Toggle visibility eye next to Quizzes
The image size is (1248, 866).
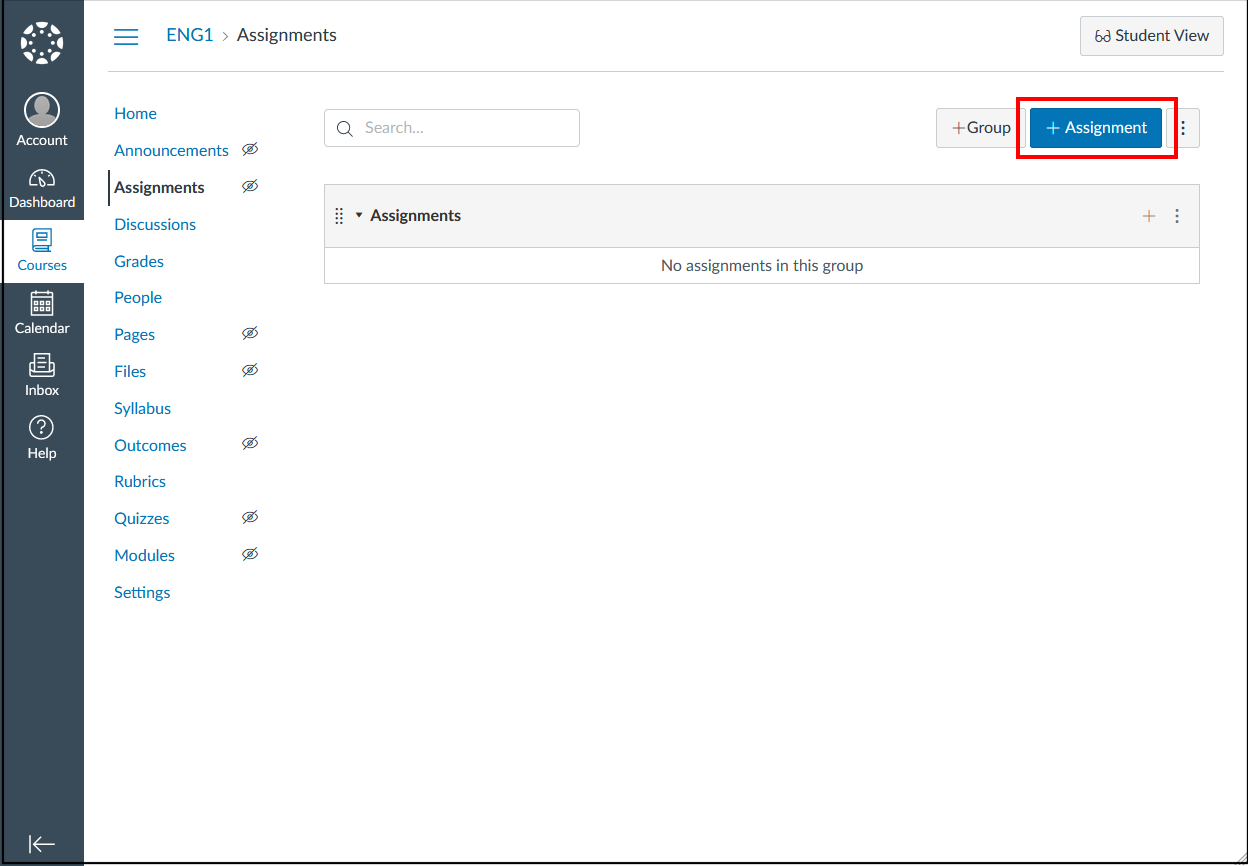click(250, 517)
